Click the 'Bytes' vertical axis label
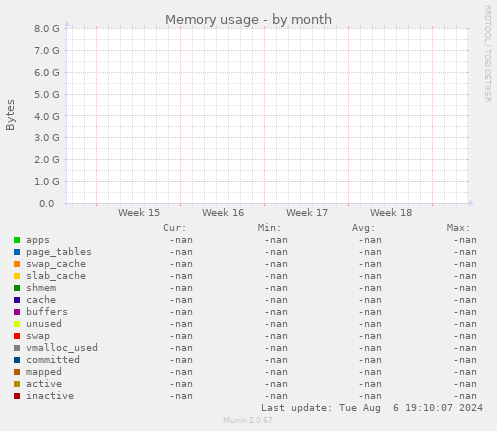497x431 pixels. [x=10, y=115]
